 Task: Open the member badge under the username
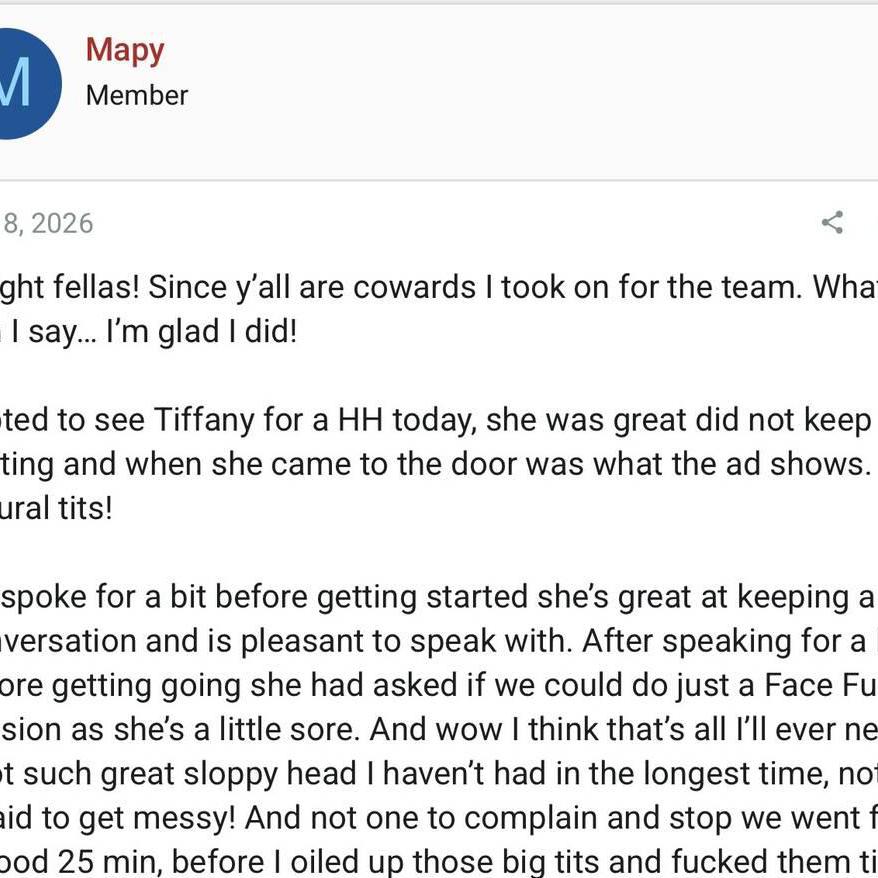click(136, 96)
